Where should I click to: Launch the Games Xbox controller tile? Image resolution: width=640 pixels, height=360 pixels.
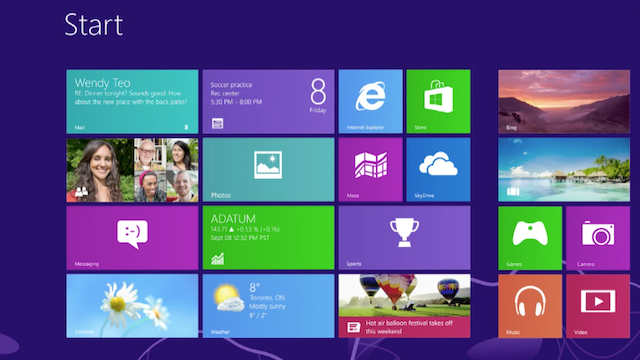[530, 238]
